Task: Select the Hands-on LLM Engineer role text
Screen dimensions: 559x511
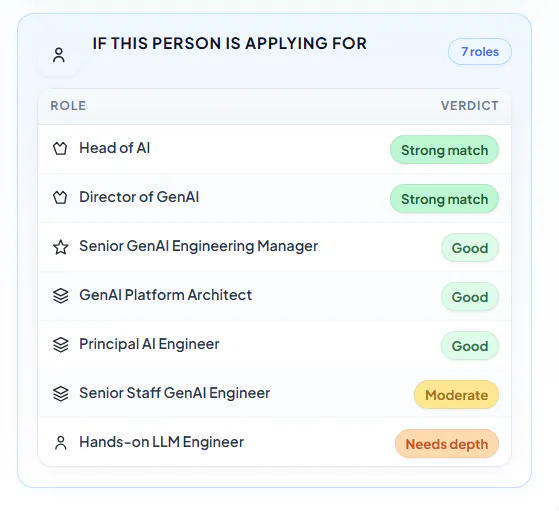Action: tap(161, 442)
